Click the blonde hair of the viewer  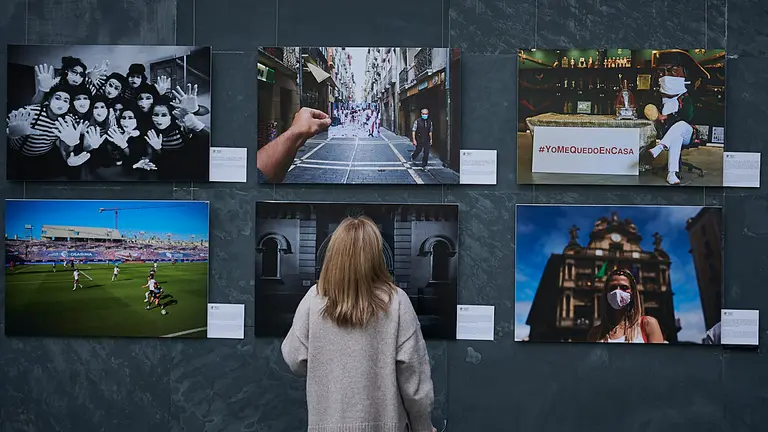point(355,268)
